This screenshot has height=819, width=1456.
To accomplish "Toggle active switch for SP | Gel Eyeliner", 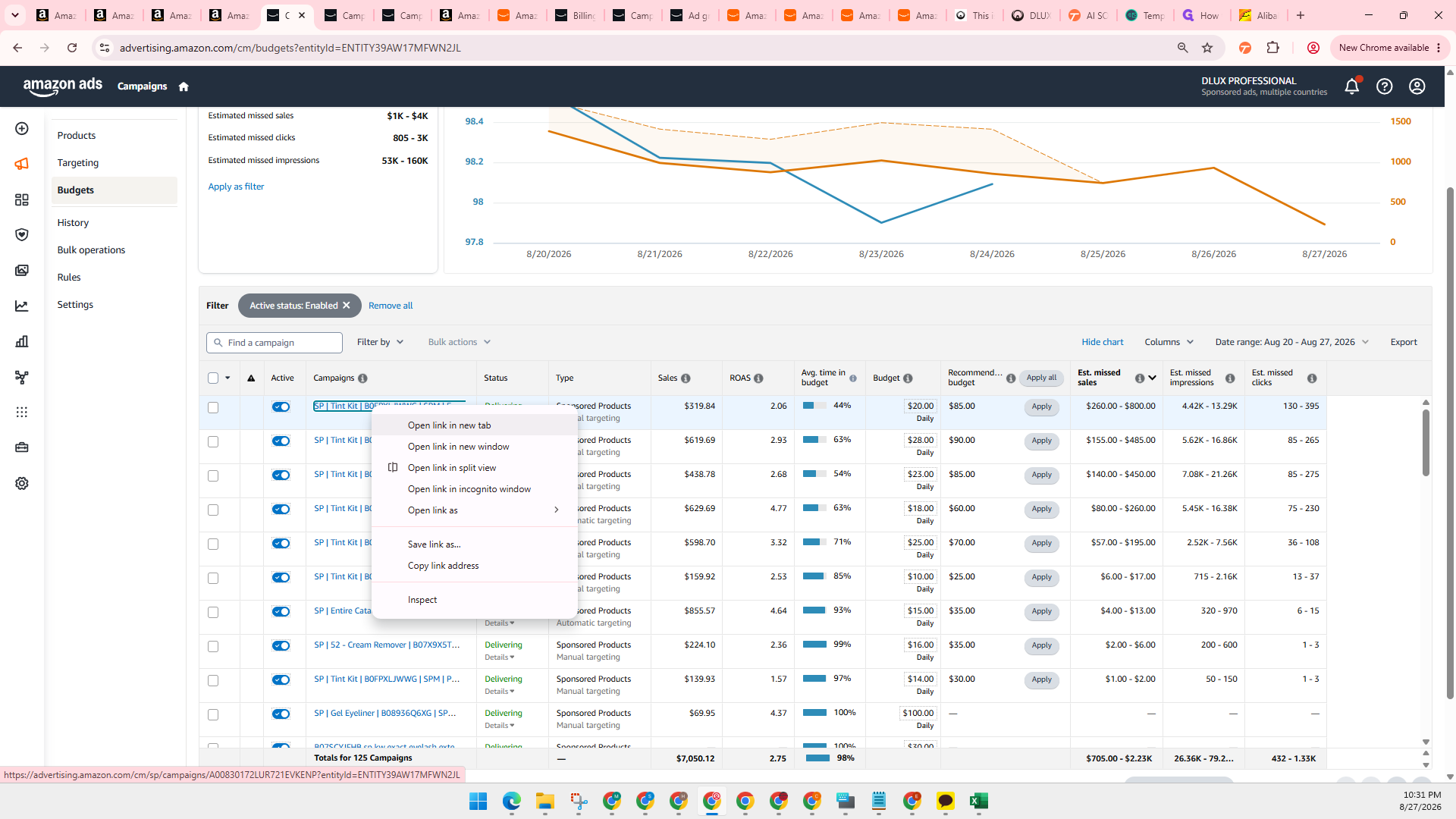I will (281, 714).
